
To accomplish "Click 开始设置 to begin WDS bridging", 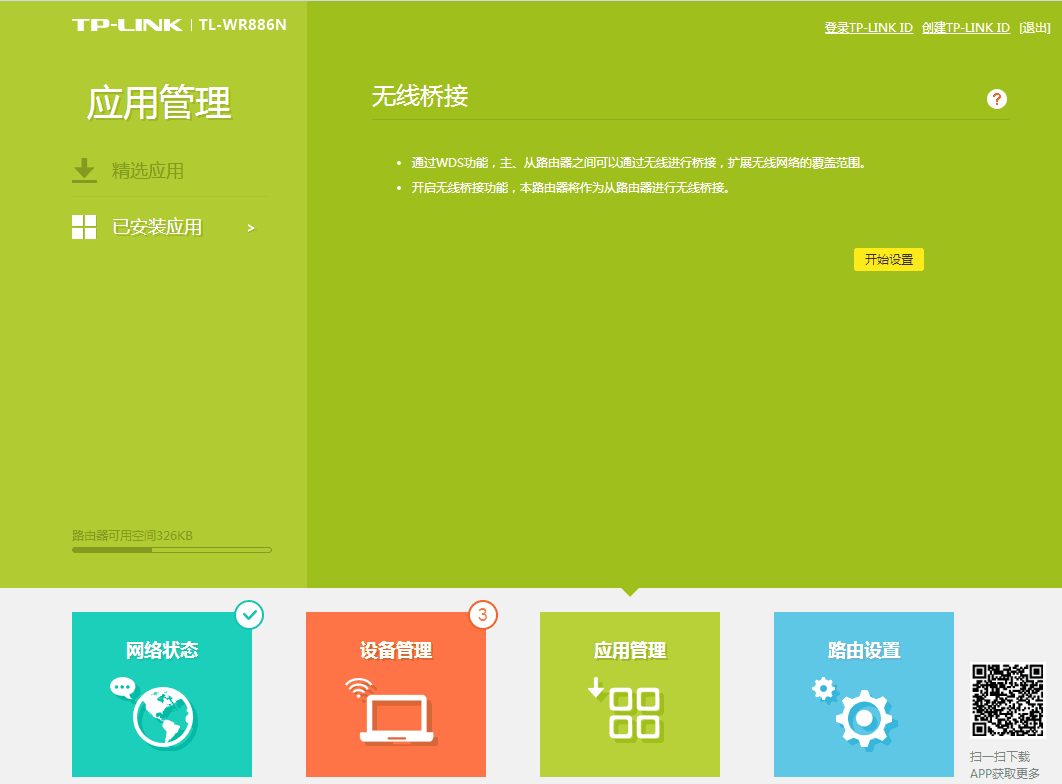I will pyautogui.click(x=888, y=259).
